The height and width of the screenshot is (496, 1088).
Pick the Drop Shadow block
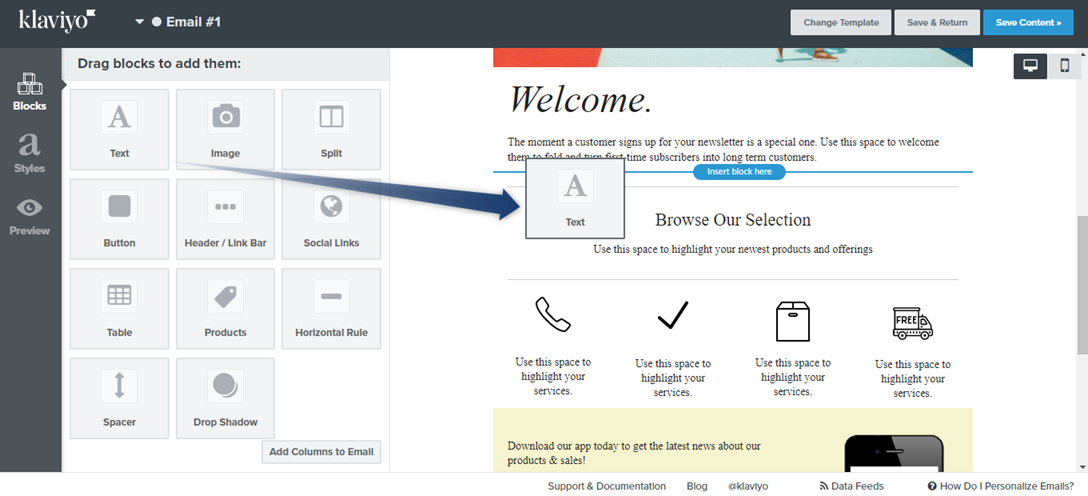click(x=226, y=397)
